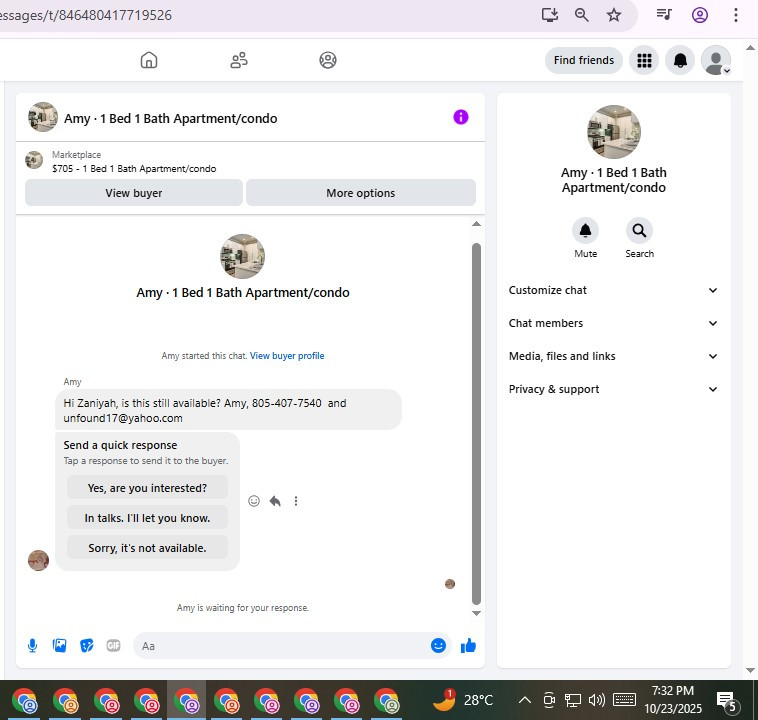This screenshot has width=758, height=720.
Task: Click the Marketplace listing row '$705 - 1 Bed 1 Bath'
Action: pyautogui.click(x=134, y=162)
